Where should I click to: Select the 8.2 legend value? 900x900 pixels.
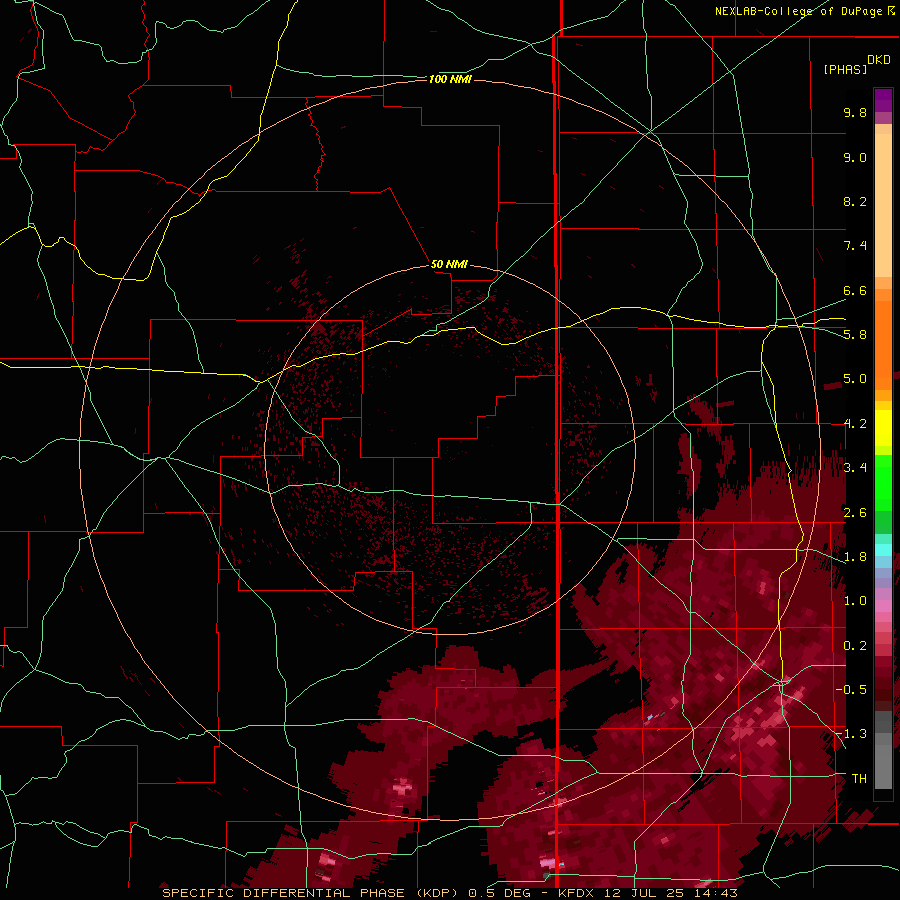pos(855,201)
